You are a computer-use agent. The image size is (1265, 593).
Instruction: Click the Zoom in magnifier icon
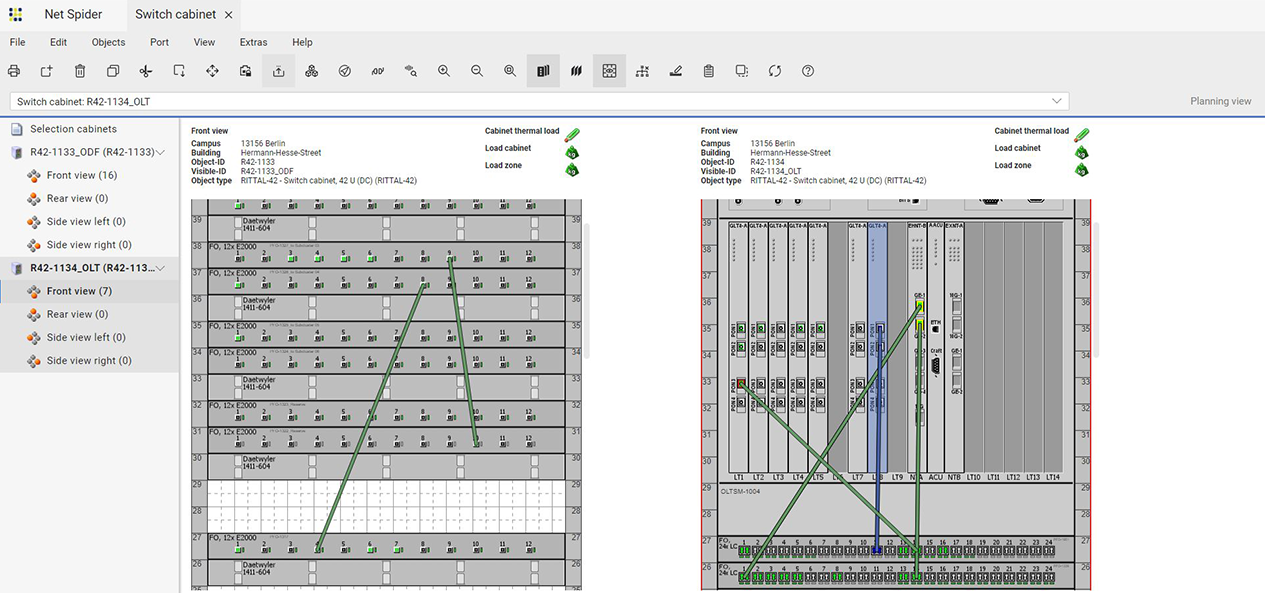click(x=444, y=71)
